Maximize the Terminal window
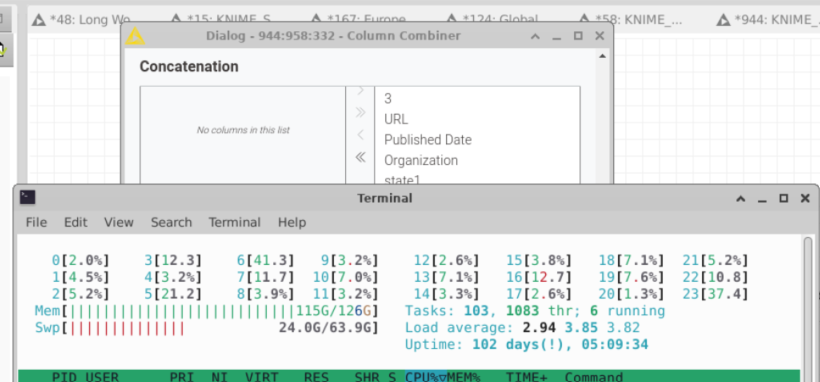The image size is (820, 382). click(783, 198)
